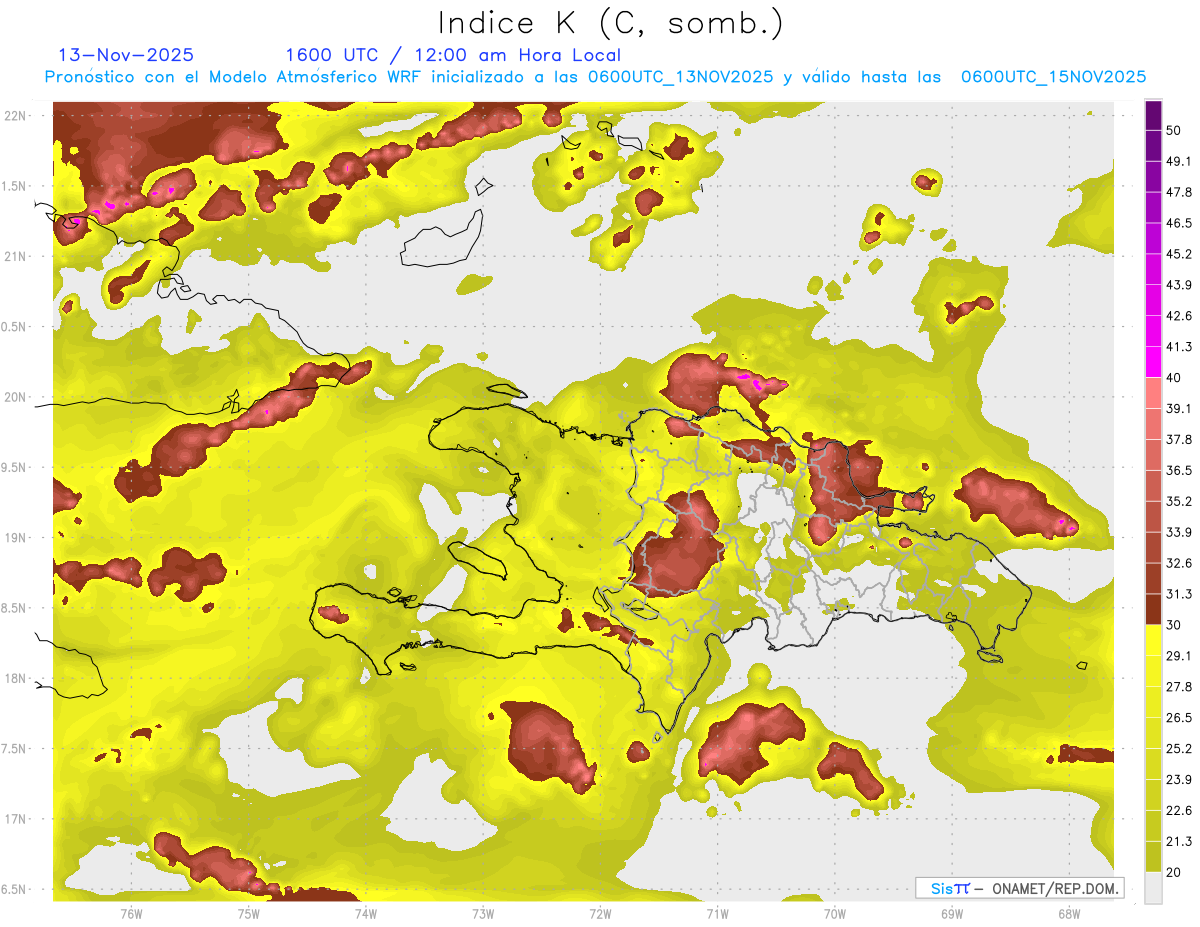Image resolution: width=1200 pixels, height=927 pixels.
Task: Click the "71W" longitude label
Action: 717,913
